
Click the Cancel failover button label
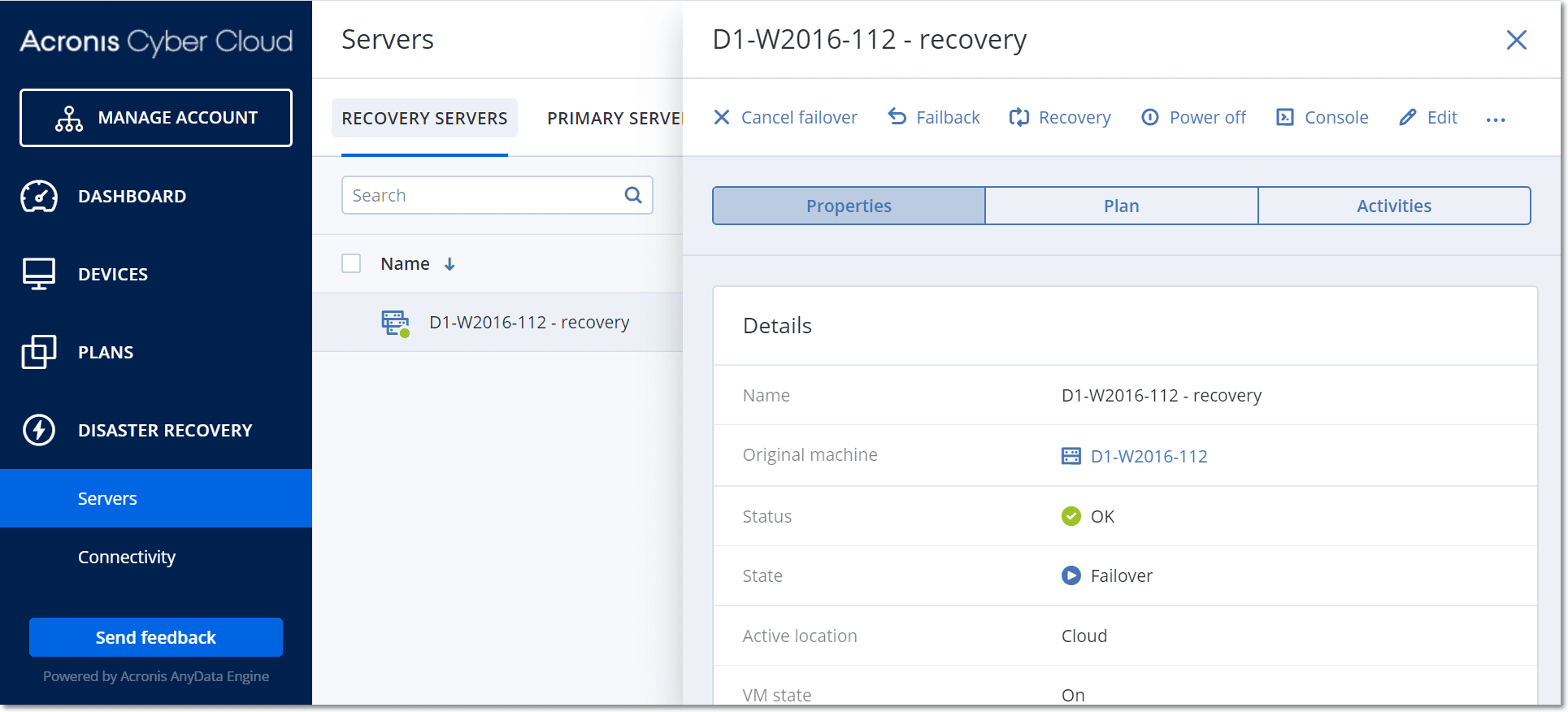(x=799, y=118)
